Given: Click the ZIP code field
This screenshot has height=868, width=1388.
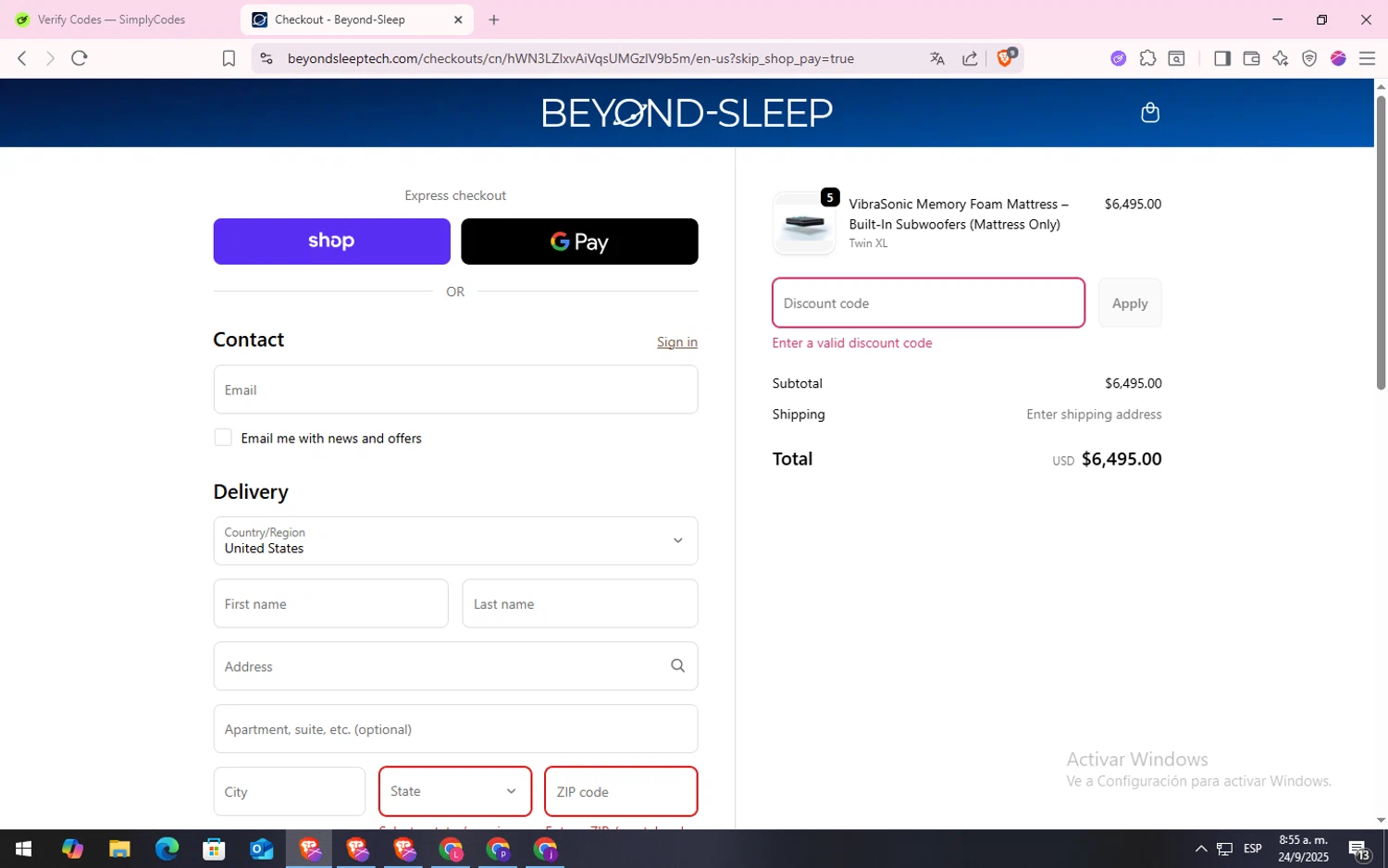Looking at the screenshot, I should [621, 791].
